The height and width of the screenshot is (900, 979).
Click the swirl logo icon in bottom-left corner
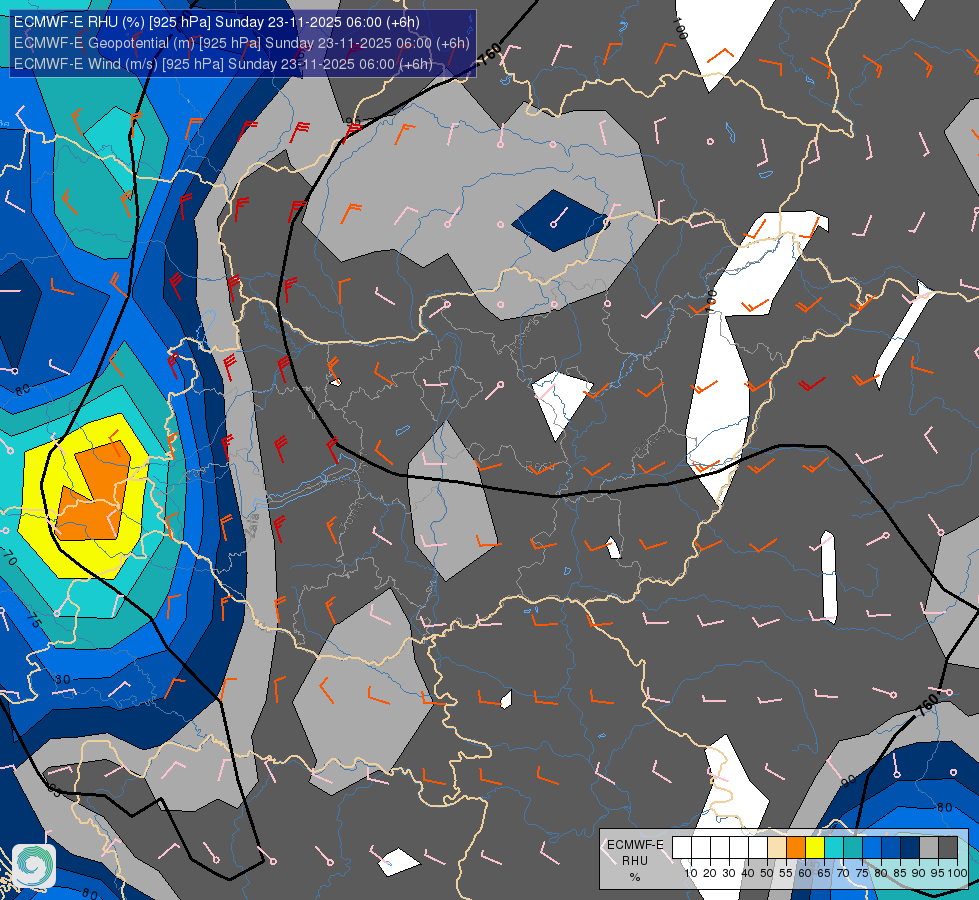tap(34, 866)
